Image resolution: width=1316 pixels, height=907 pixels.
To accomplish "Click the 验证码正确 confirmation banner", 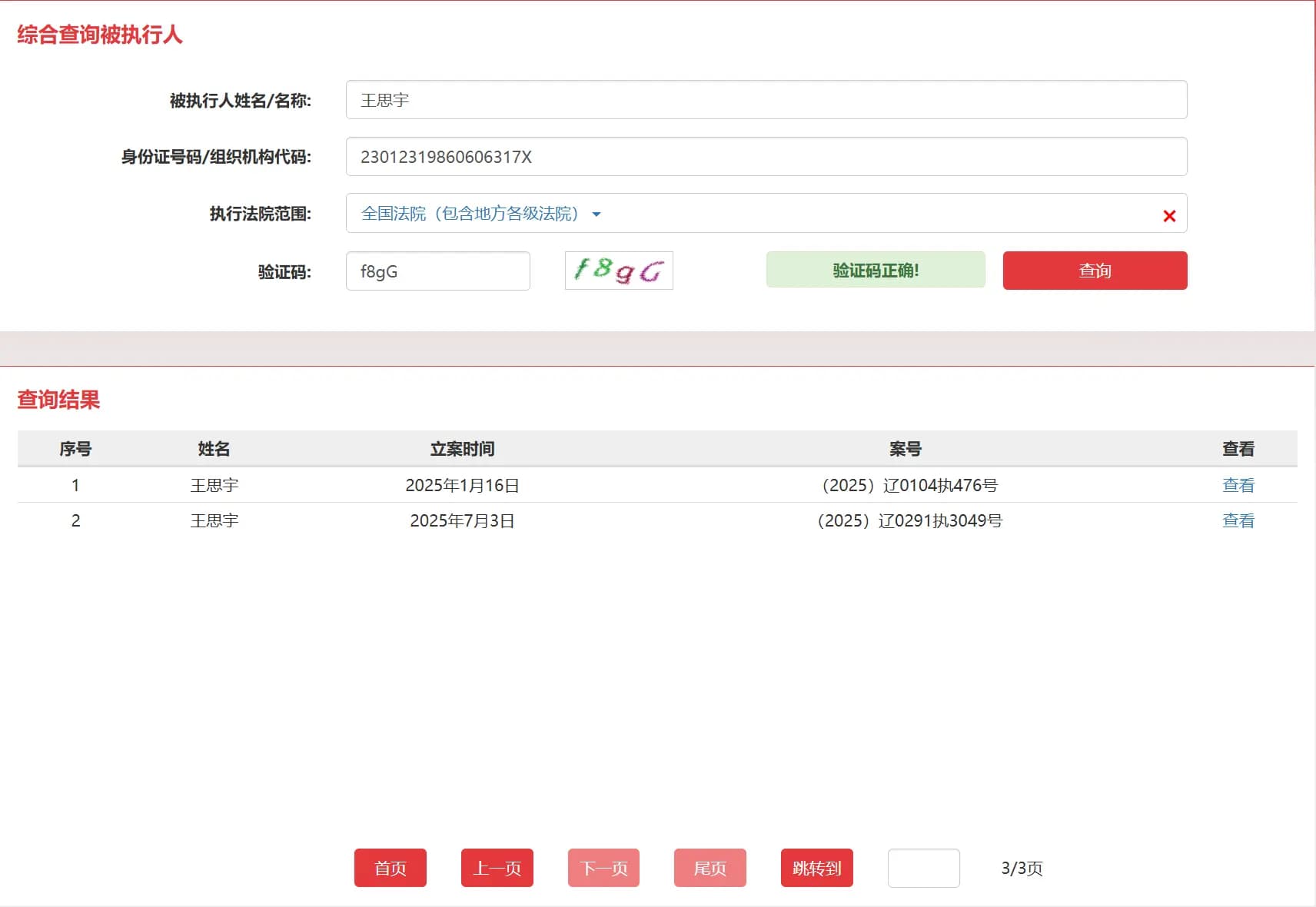I will pyautogui.click(x=876, y=269).
